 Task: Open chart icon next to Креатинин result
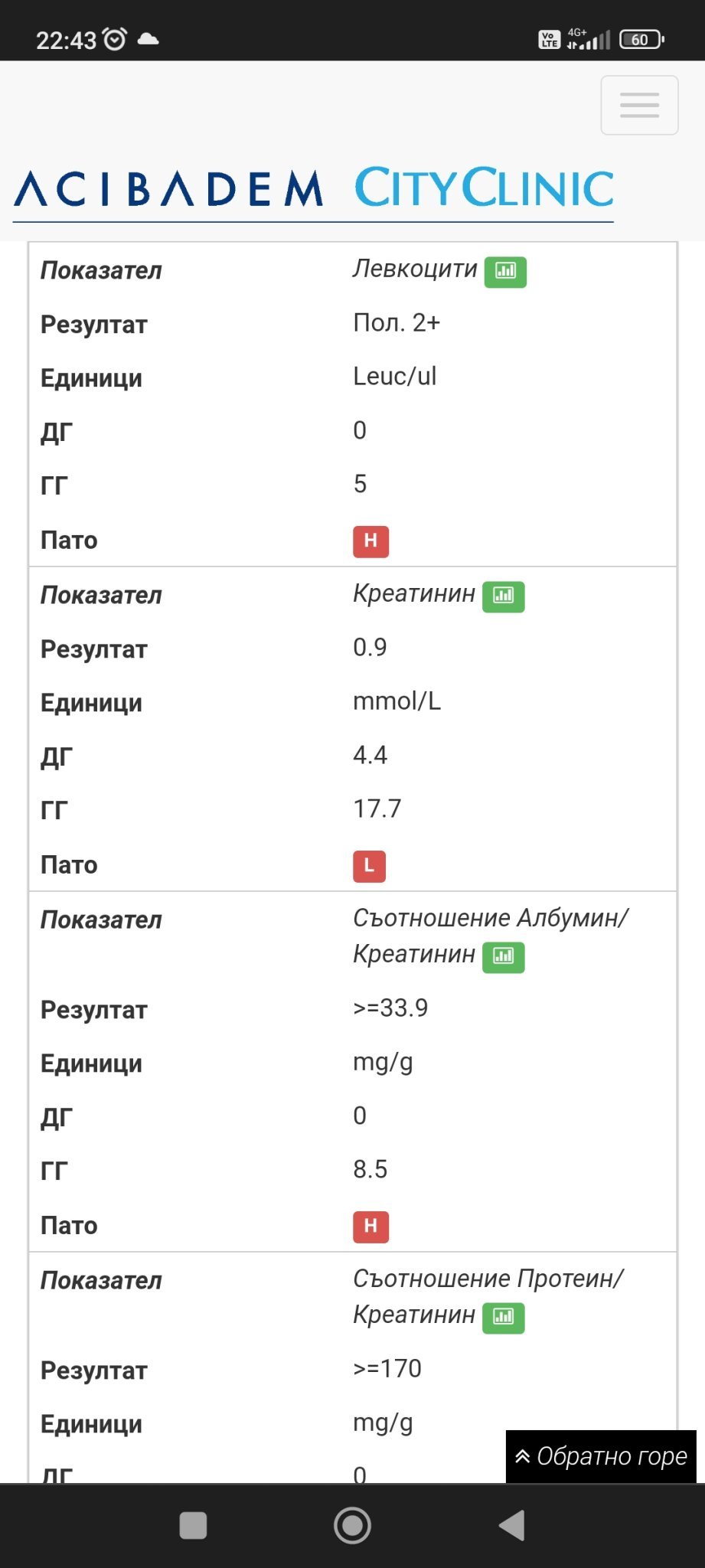(503, 596)
